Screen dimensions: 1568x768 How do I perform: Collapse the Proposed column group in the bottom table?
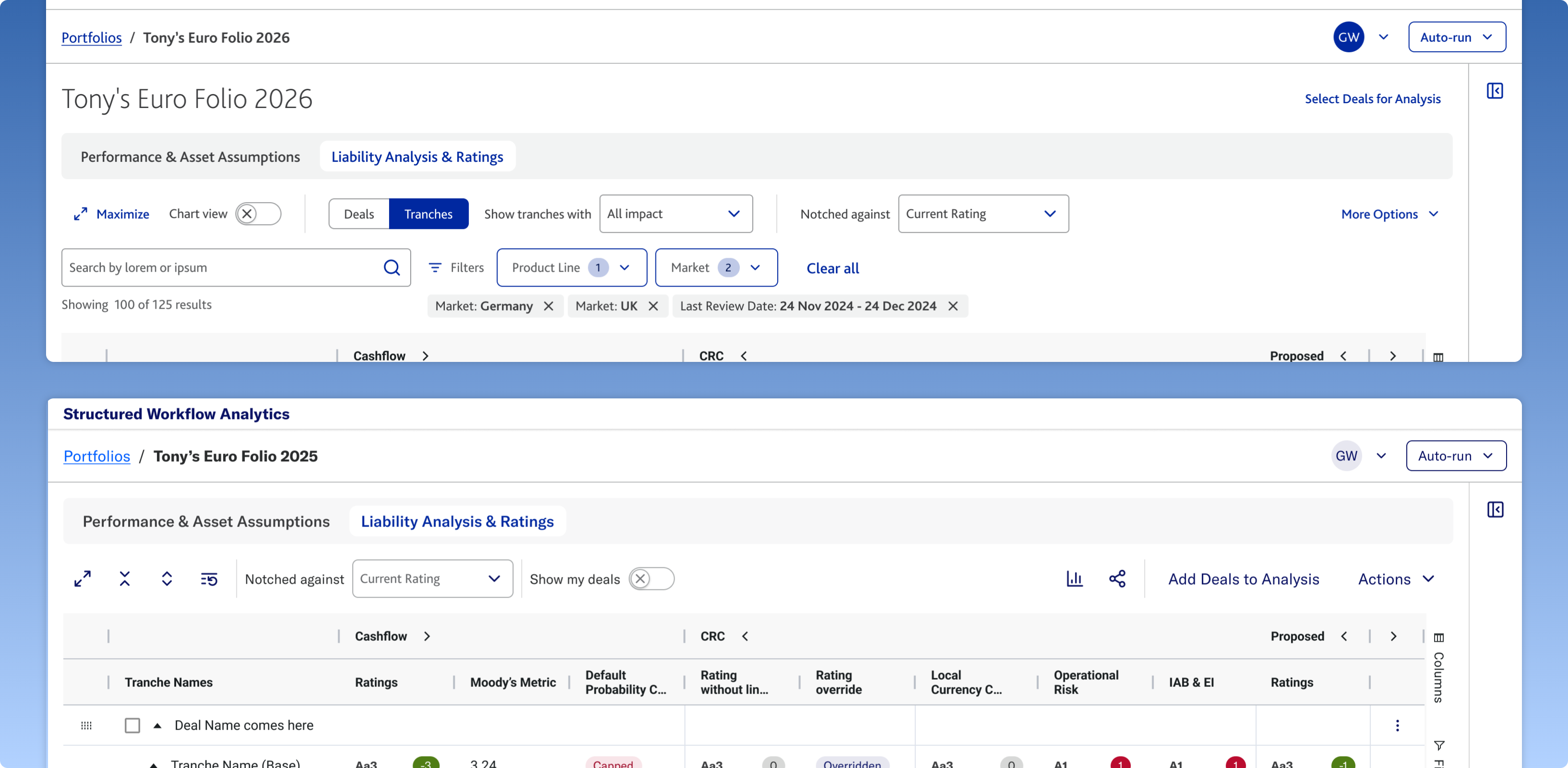pyautogui.click(x=1343, y=636)
